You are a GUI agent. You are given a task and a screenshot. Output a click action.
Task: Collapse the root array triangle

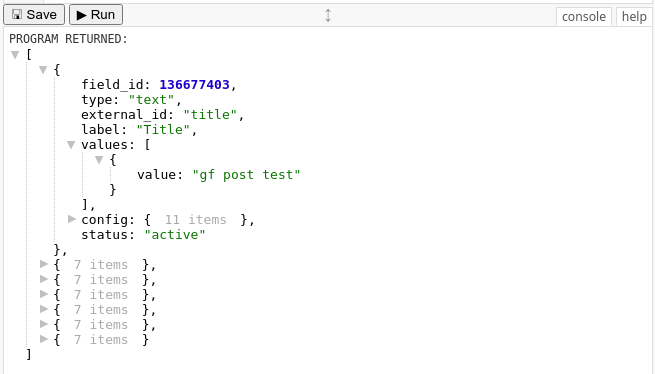point(15,55)
